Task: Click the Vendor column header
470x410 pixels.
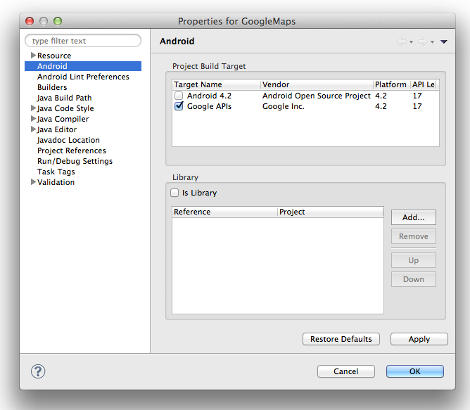Action: [x=317, y=85]
